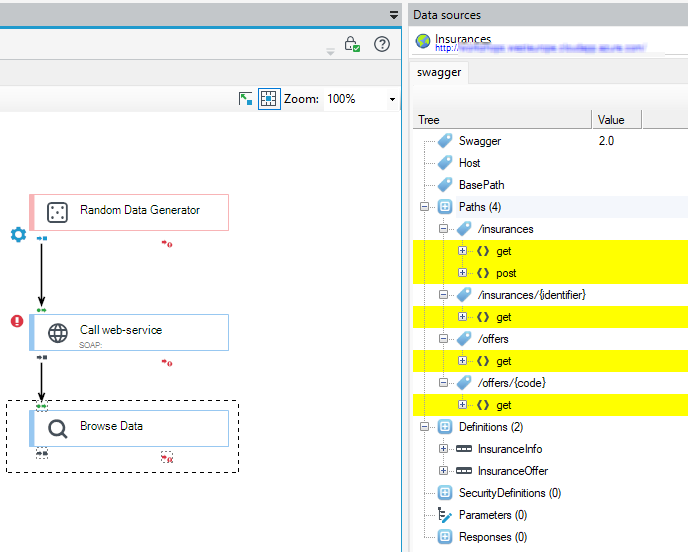
Task: Click the InsuranceInfo object icon
Action: [464, 448]
